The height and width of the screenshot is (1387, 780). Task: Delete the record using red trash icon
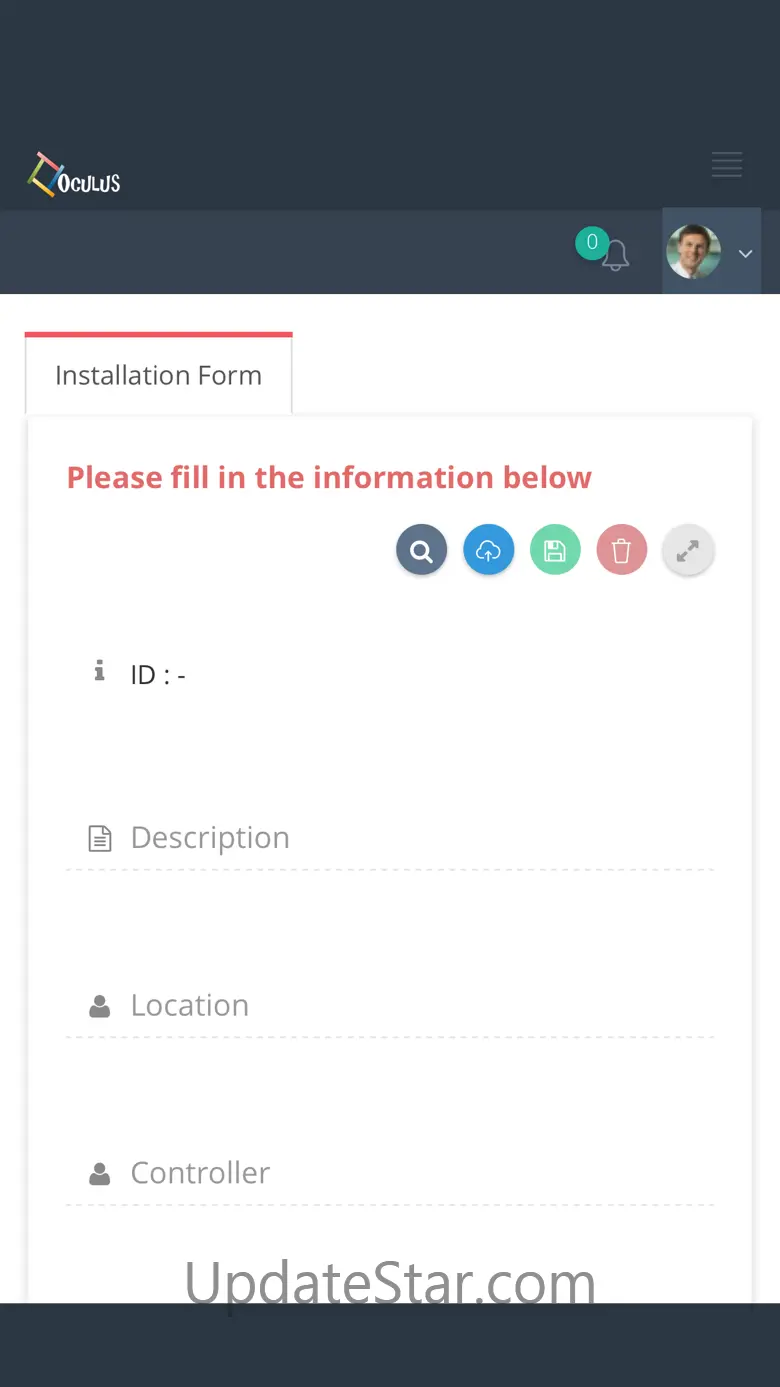622,551
